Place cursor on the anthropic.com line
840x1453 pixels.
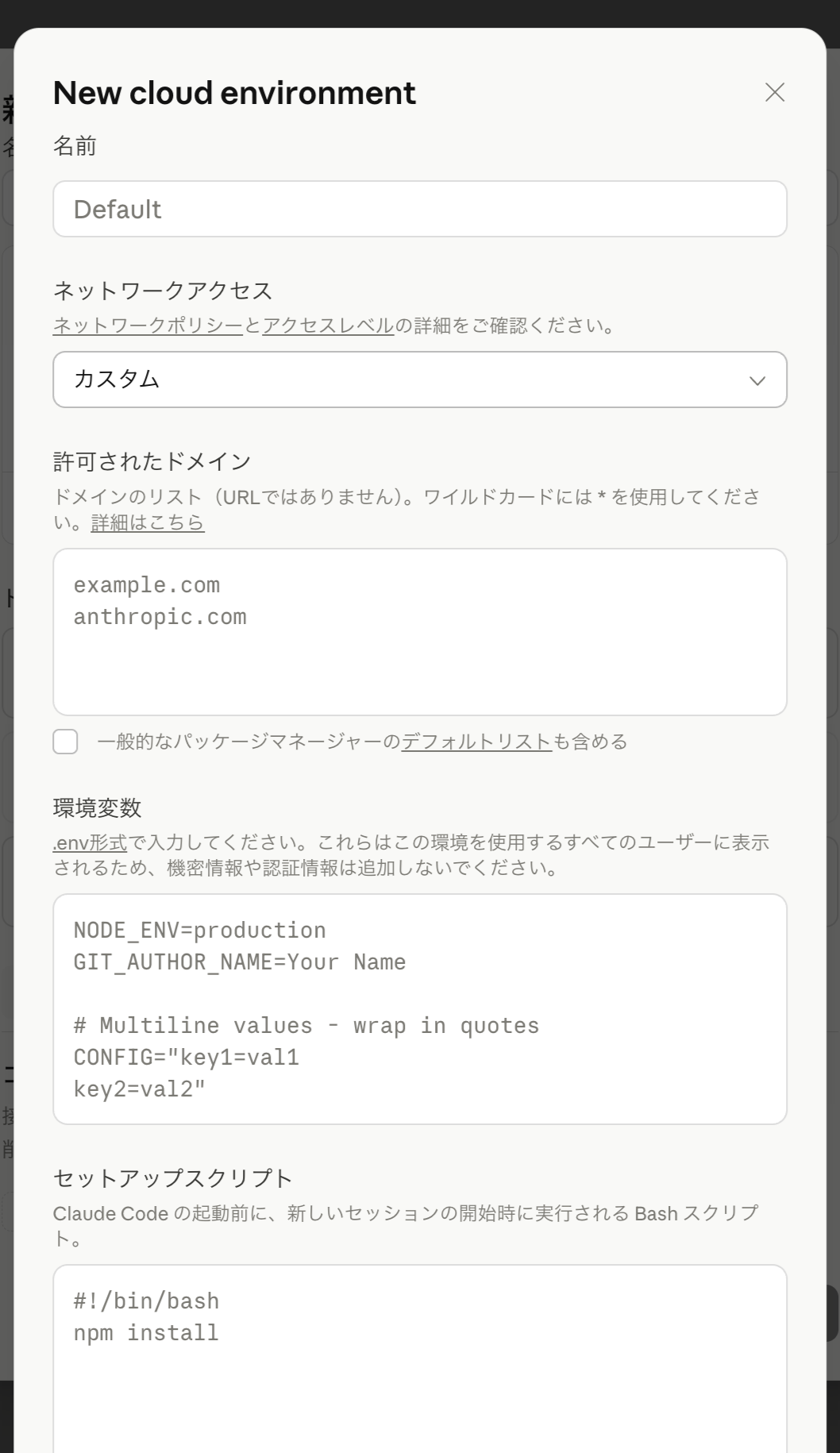160,616
